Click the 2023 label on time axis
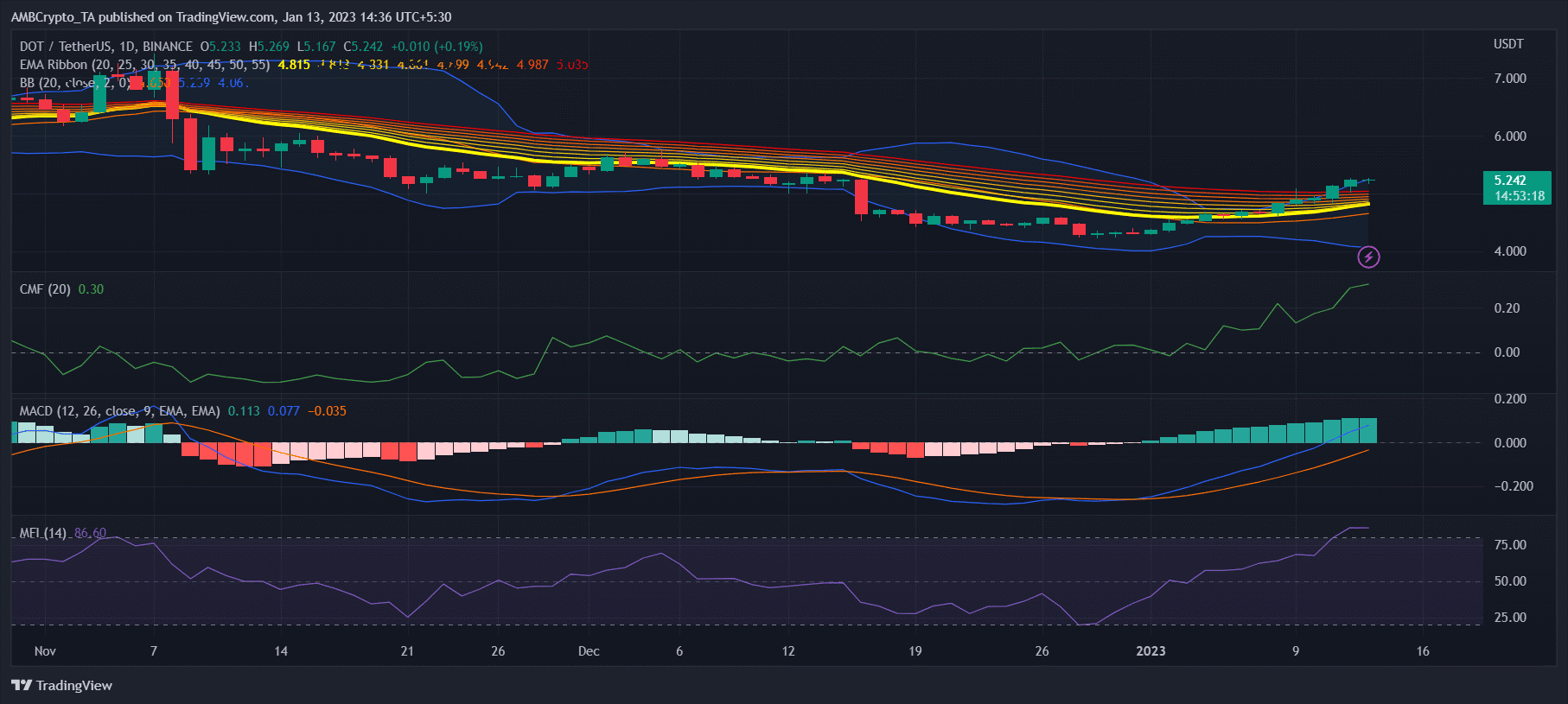 click(1151, 651)
